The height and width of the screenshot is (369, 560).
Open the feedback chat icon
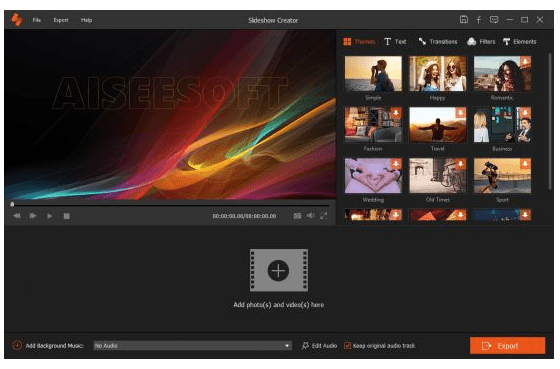[x=494, y=20]
